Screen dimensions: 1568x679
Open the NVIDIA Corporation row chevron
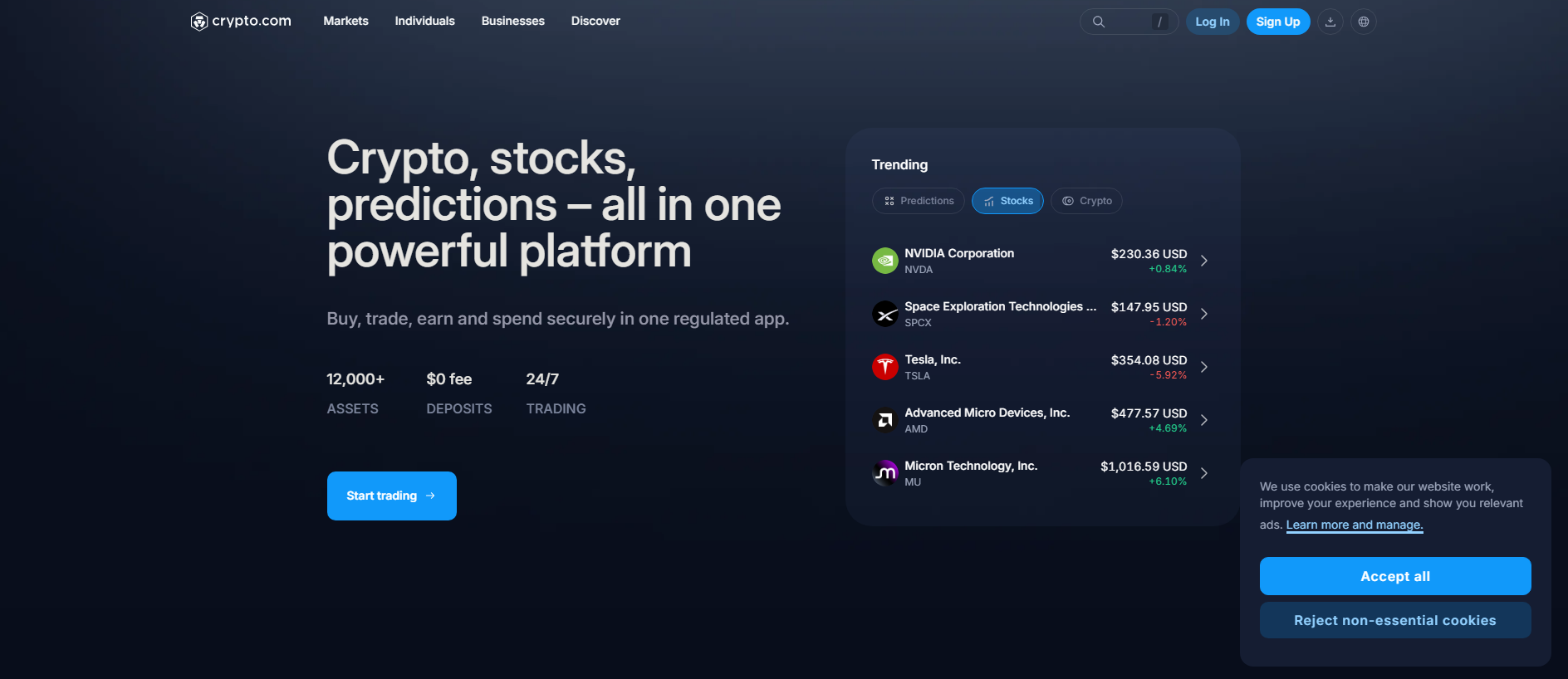tap(1204, 261)
